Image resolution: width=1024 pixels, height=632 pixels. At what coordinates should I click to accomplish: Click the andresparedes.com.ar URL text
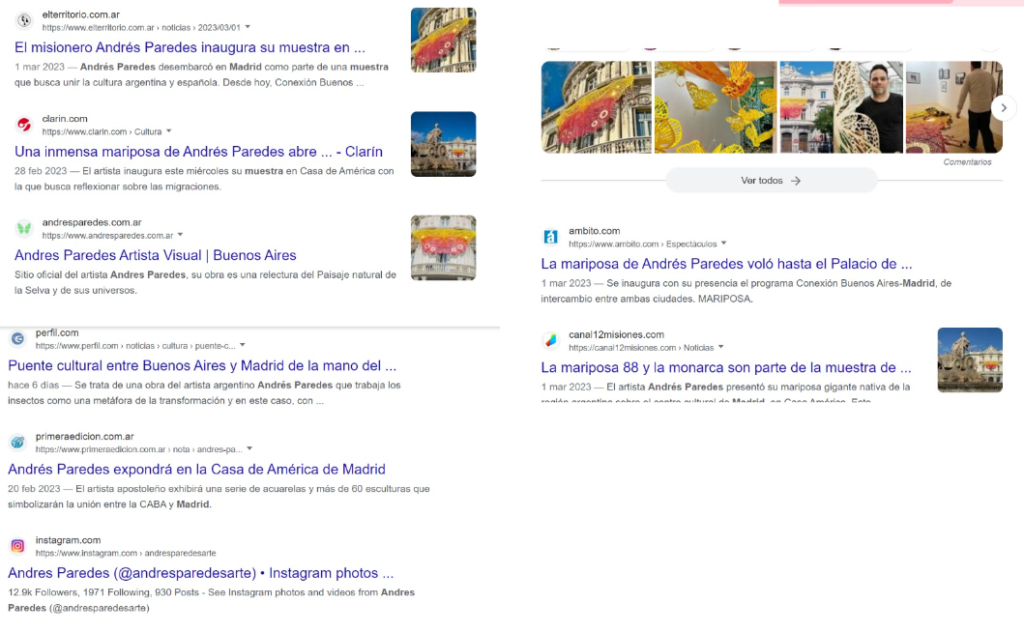pyautogui.click(x=108, y=236)
